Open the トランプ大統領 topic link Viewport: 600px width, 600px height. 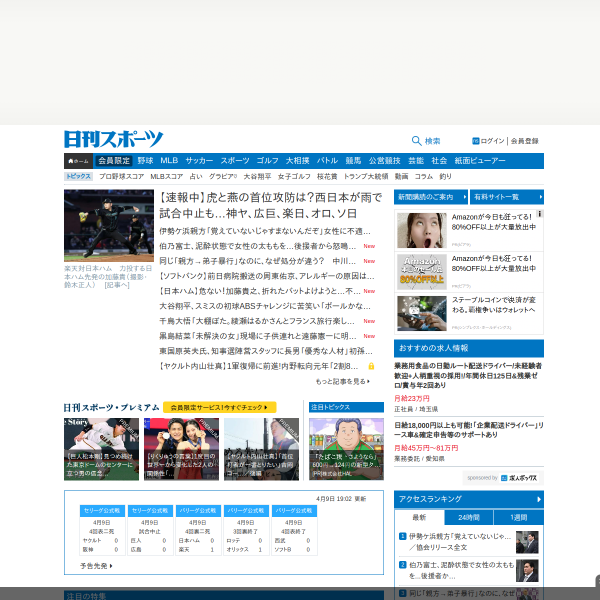(x=366, y=176)
